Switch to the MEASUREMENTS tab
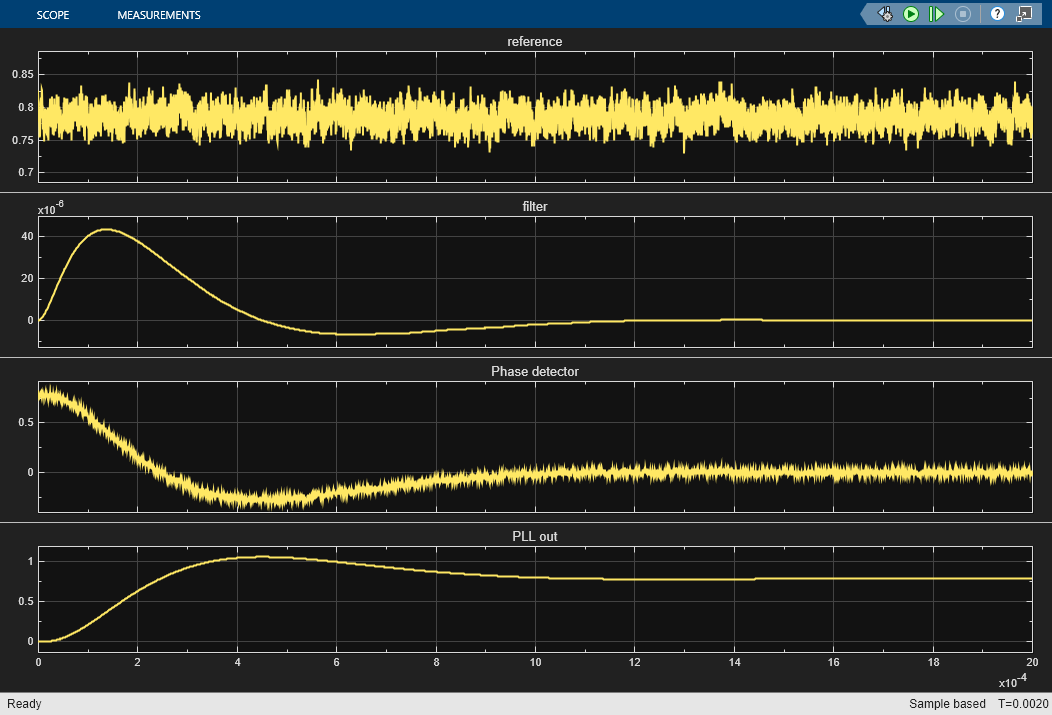This screenshot has height=715, width=1052. [161, 14]
